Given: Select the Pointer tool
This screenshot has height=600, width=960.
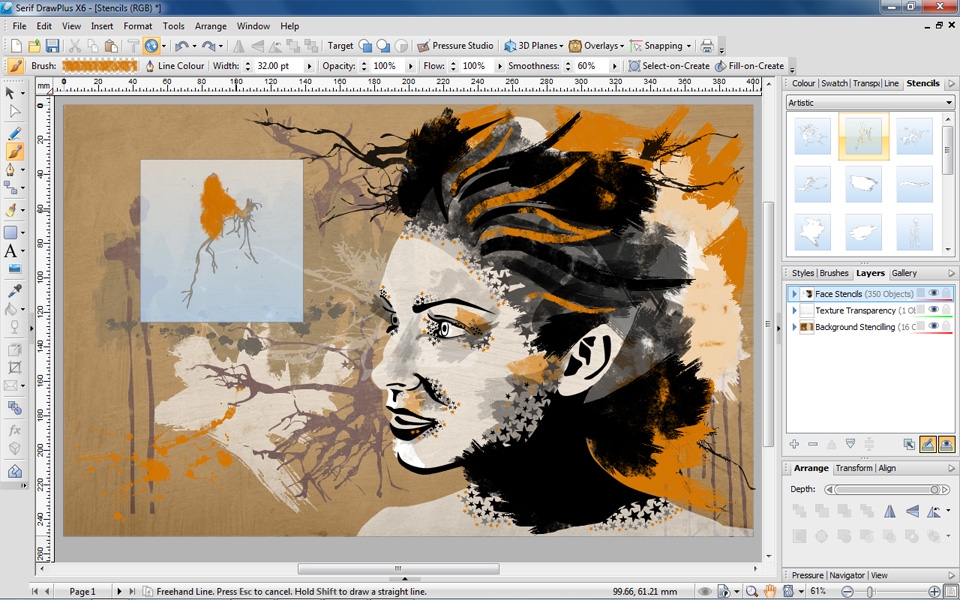Looking at the screenshot, I should (12, 93).
